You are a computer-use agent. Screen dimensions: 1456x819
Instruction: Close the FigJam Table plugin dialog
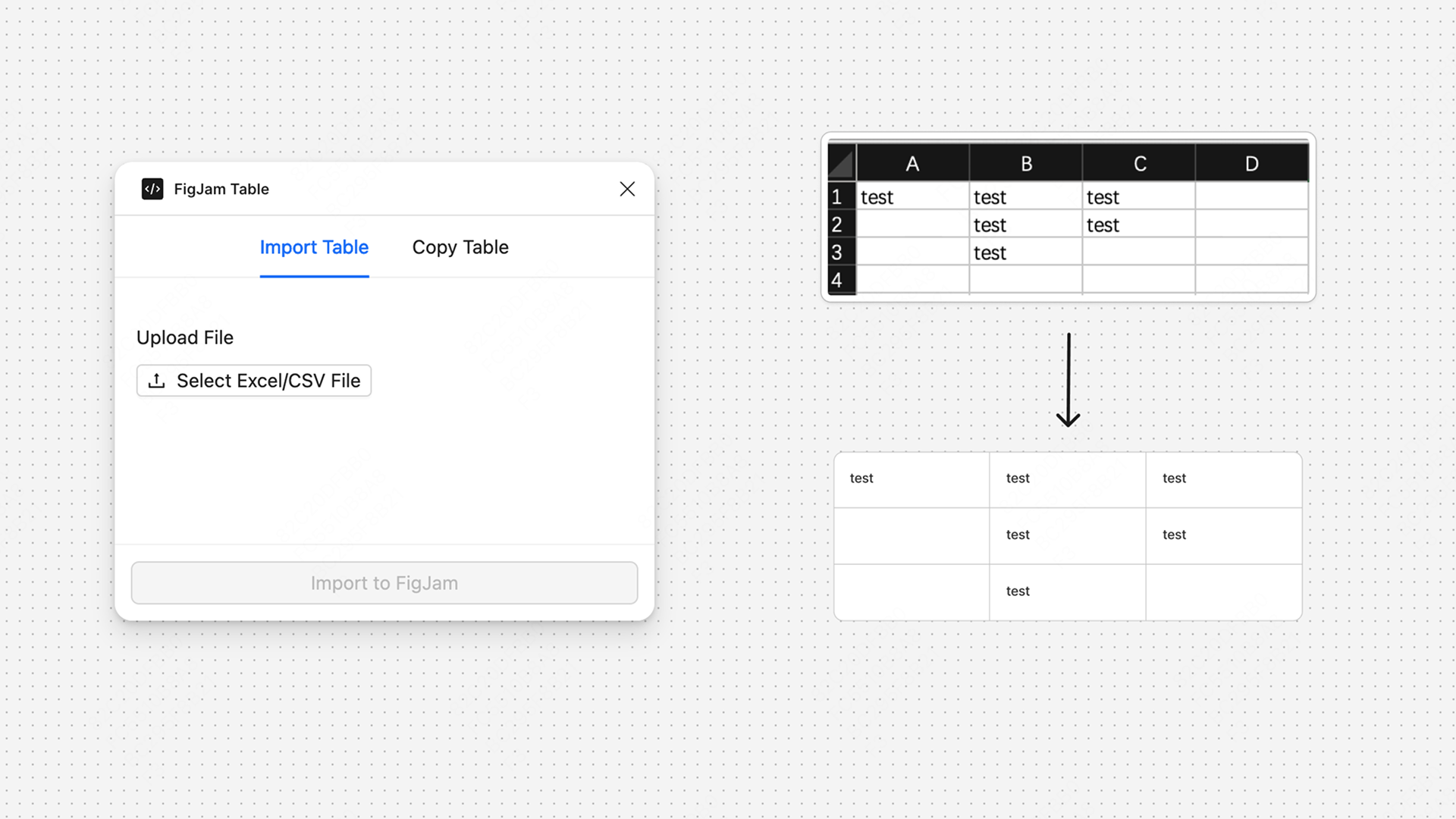click(x=627, y=189)
